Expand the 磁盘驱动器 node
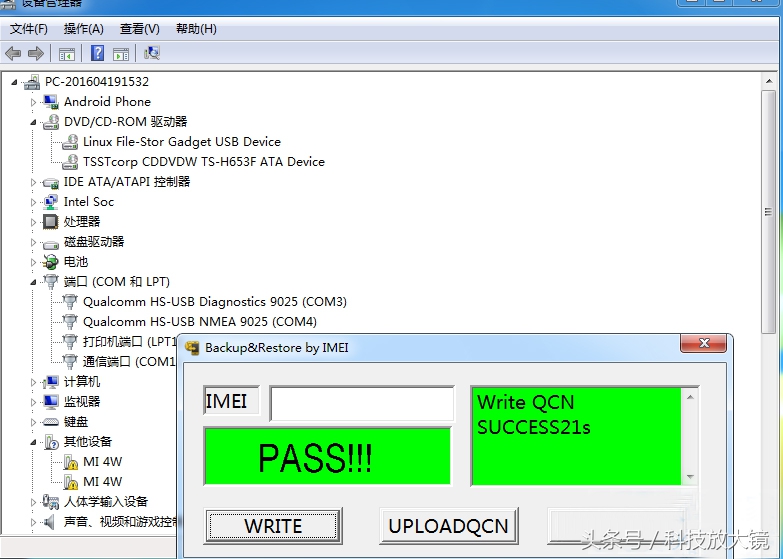The width and height of the screenshot is (783, 559). point(33,242)
